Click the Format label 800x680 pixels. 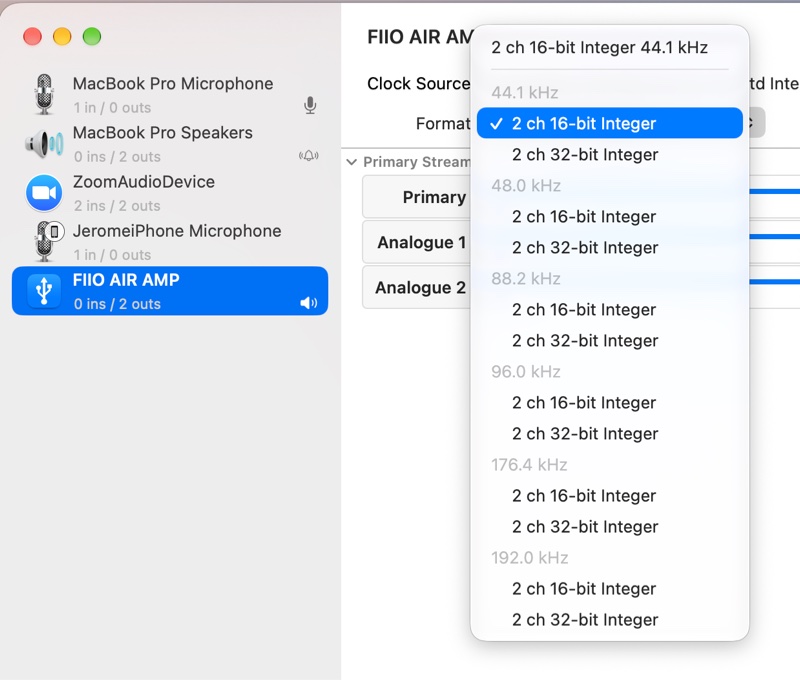coord(443,123)
